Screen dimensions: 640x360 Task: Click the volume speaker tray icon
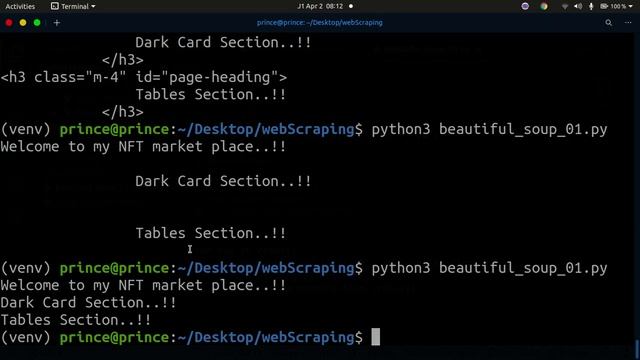point(578,6)
